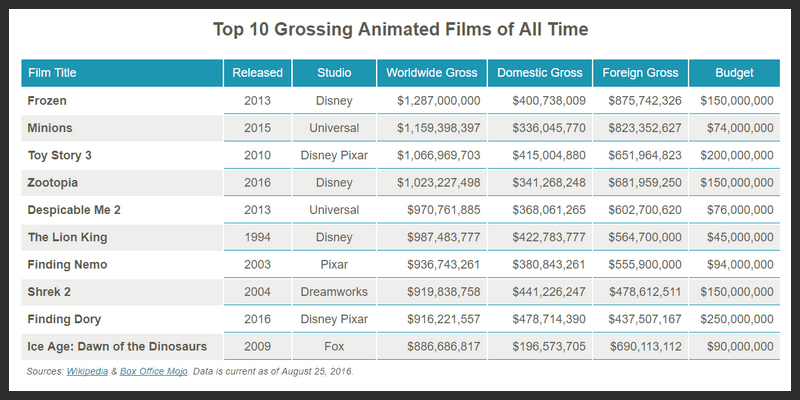Viewport: 800px width, 400px height.
Task: Click Ice Age: Dawn of the Dinosaurs title
Action: (x=118, y=346)
